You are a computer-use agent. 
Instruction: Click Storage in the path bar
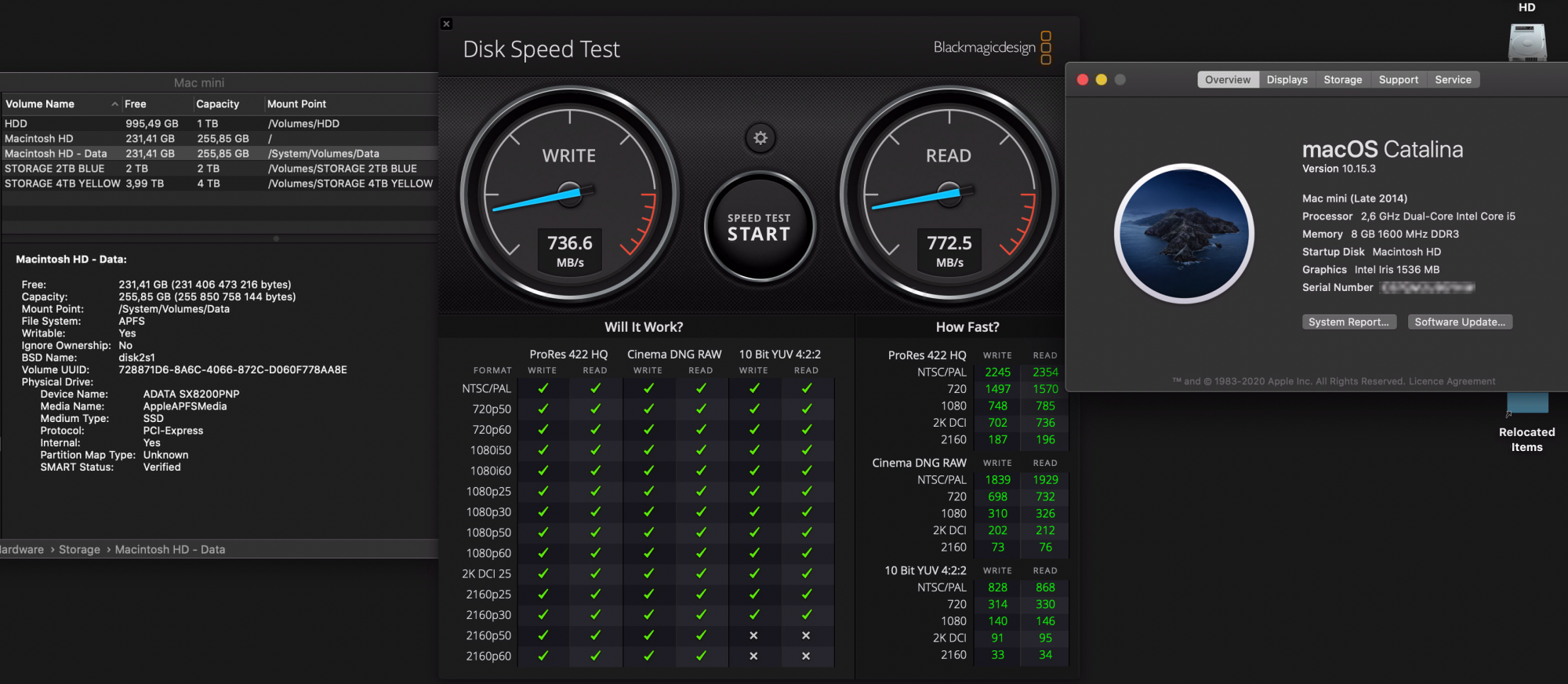click(x=79, y=550)
